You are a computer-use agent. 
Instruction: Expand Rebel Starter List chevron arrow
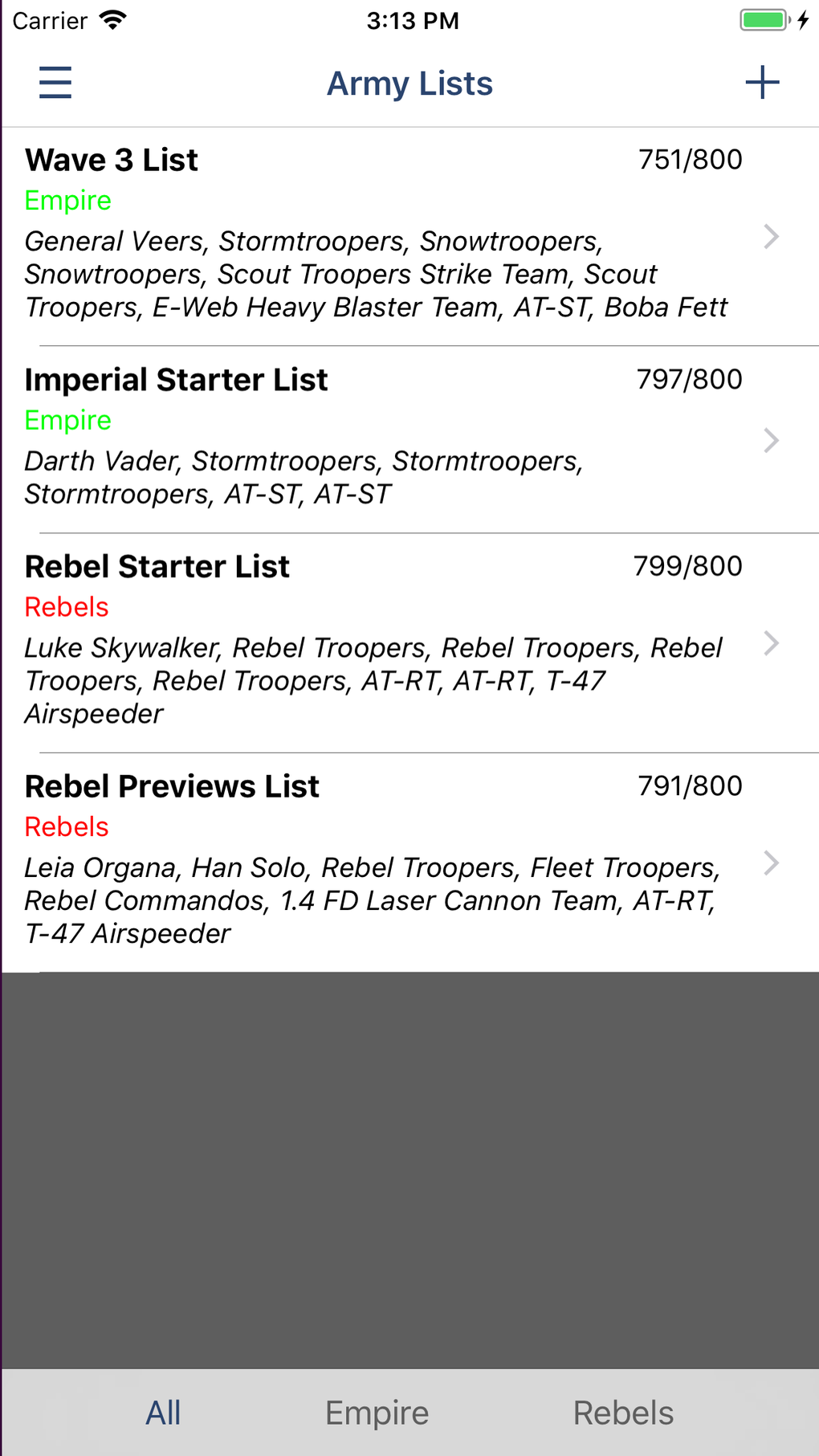point(771,643)
